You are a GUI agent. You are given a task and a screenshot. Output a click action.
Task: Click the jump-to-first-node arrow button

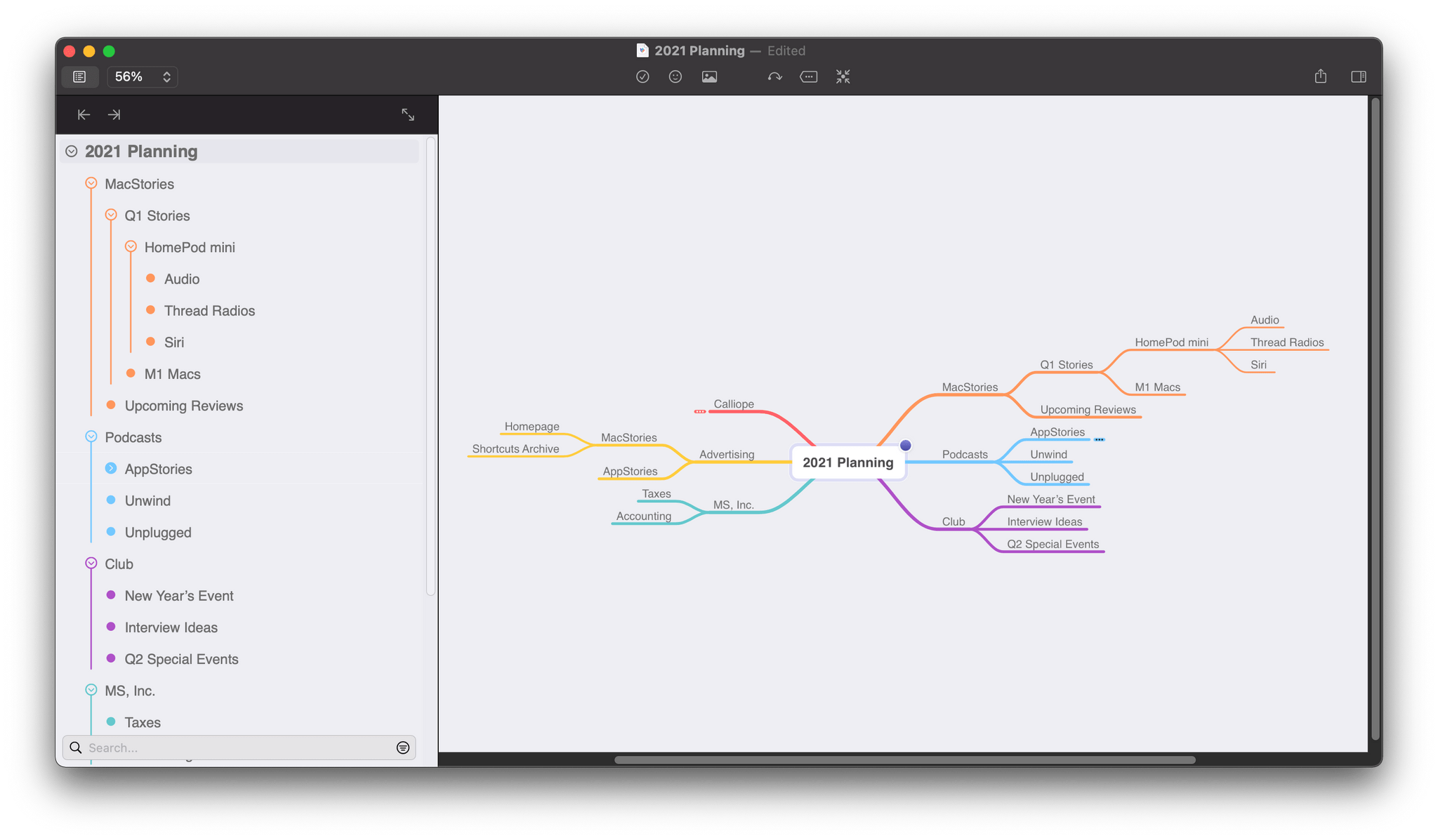point(84,114)
